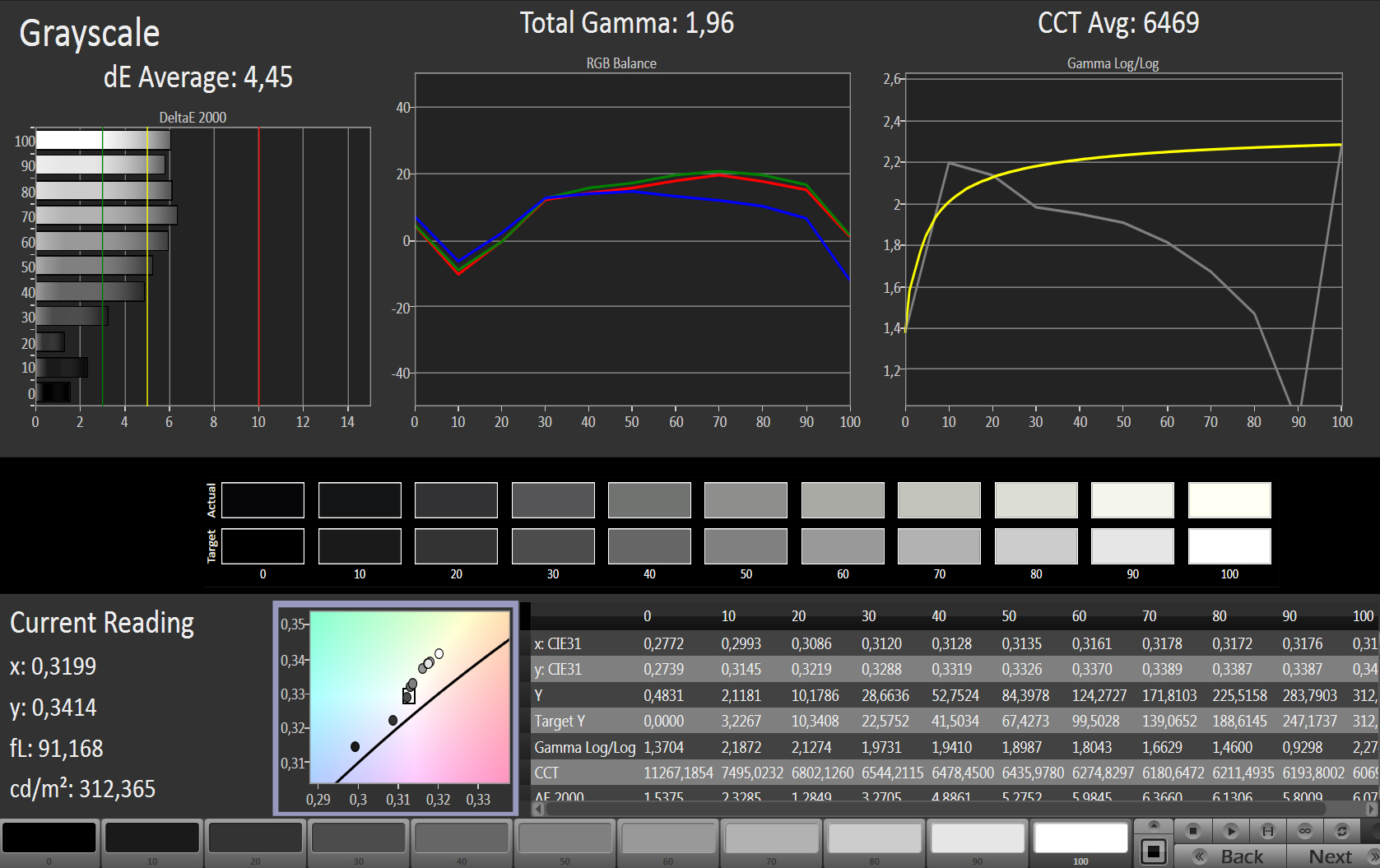Click the Read Series bracket icon
Image resolution: width=1380 pixels, height=868 pixels.
[x=1268, y=831]
